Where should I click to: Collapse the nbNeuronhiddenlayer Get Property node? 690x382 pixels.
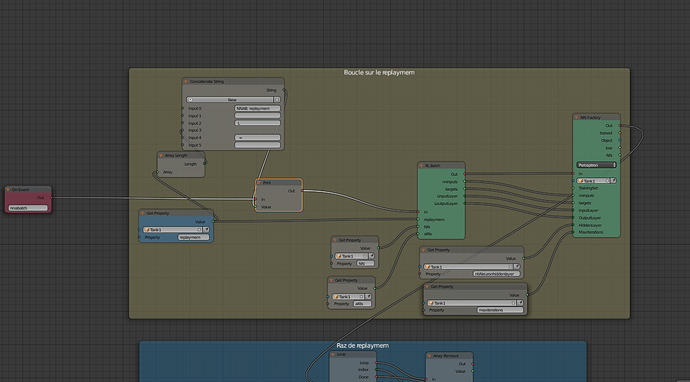(x=423, y=250)
